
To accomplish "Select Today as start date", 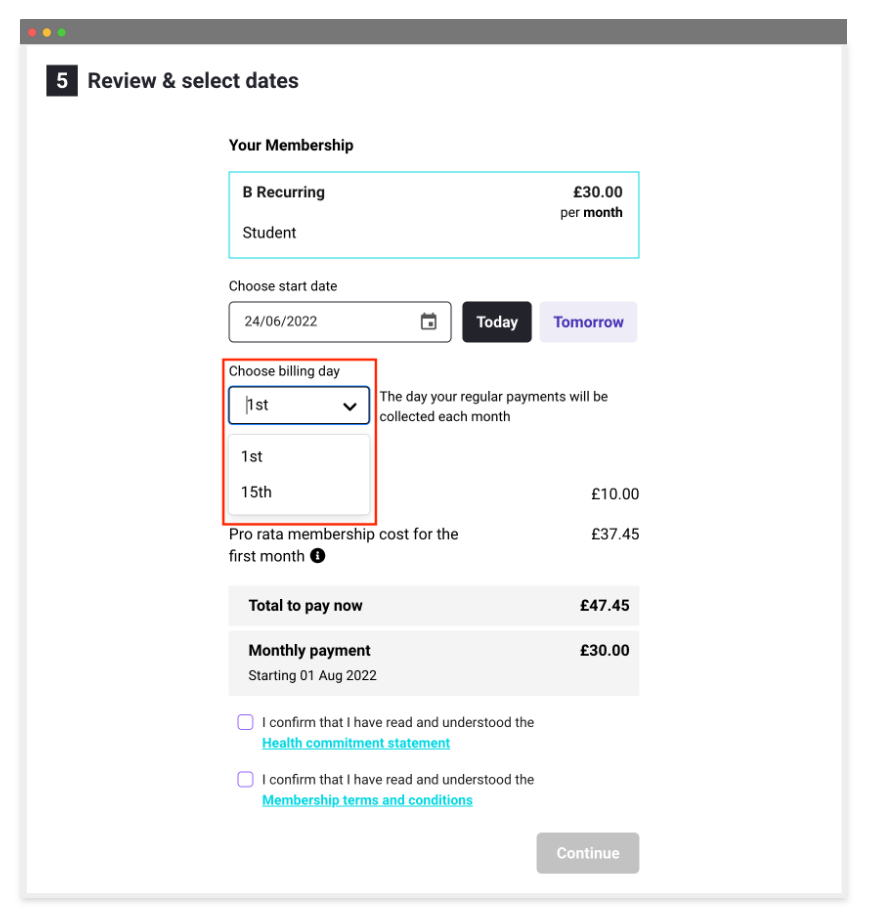I will 497,322.
